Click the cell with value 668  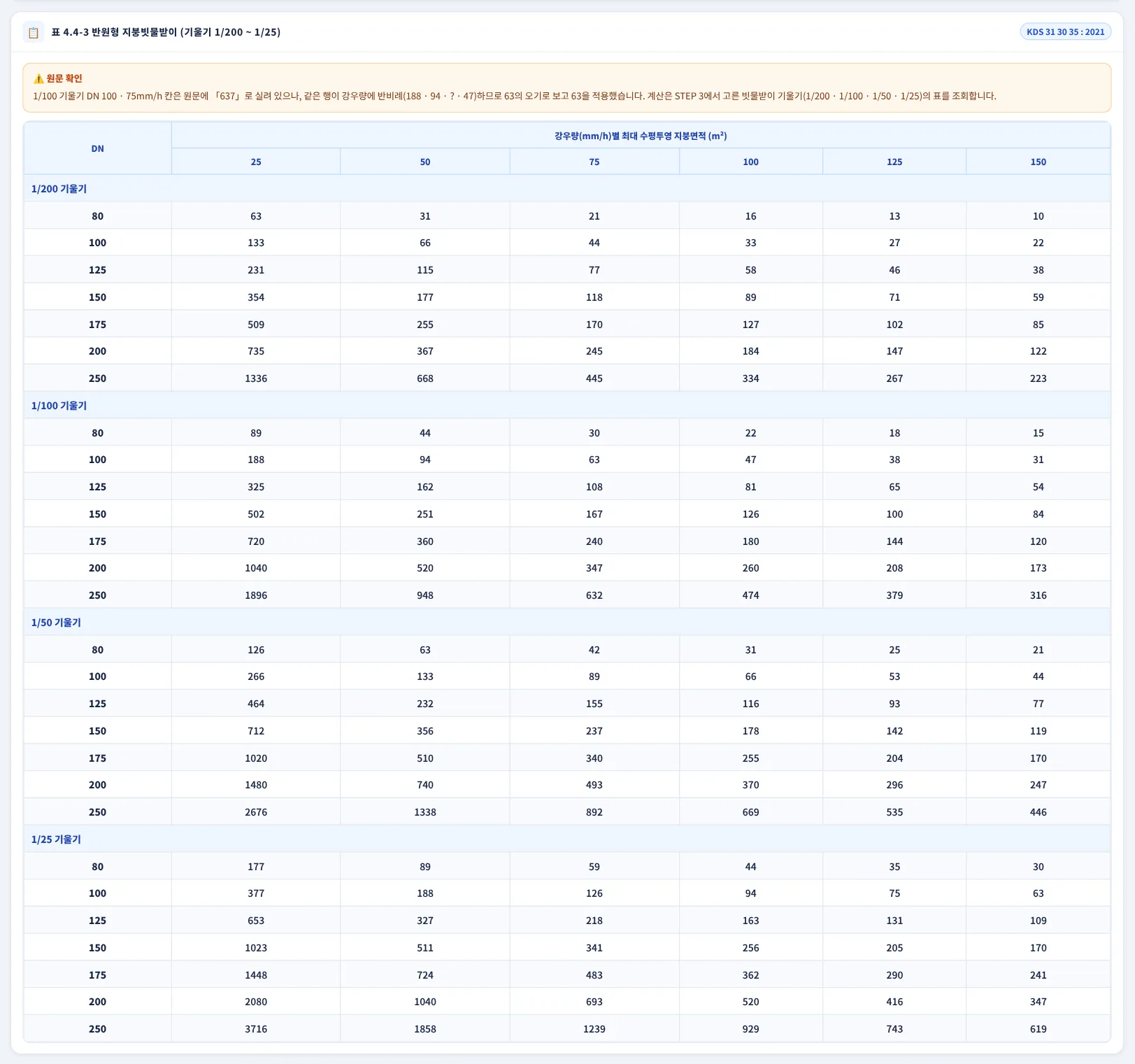tap(425, 378)
